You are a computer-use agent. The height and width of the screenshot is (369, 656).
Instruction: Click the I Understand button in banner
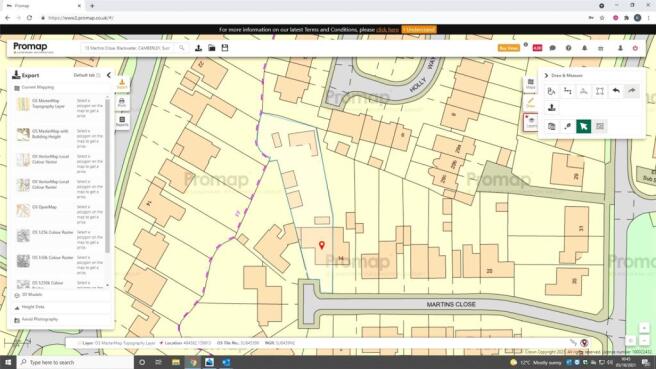click(419, 30)
